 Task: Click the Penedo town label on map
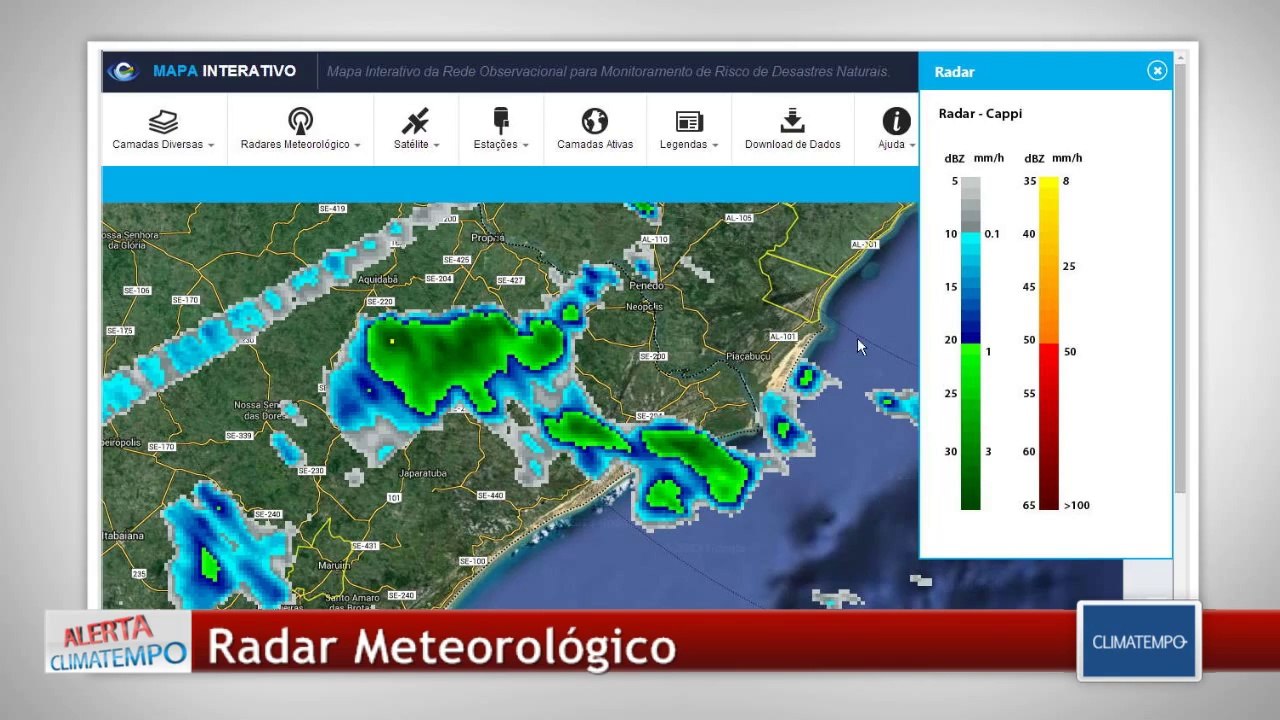(x=646, y=285)
